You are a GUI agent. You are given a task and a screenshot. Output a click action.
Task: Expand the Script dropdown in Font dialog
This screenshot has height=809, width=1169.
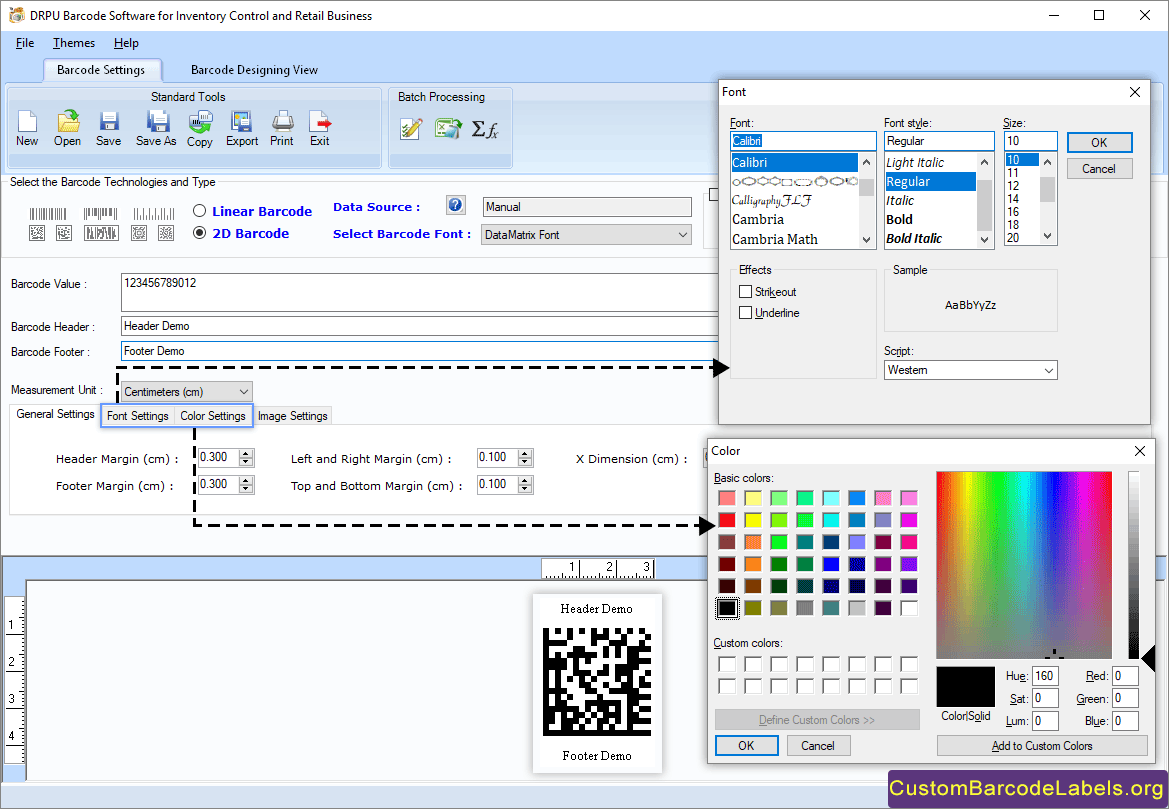coord(1048,371)
